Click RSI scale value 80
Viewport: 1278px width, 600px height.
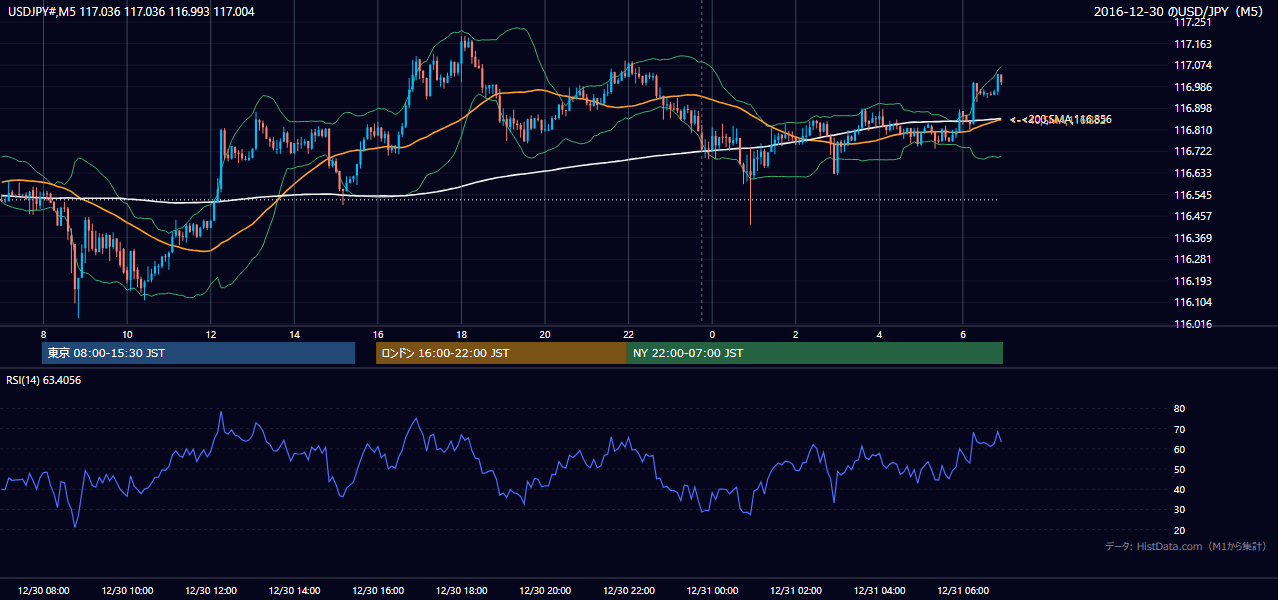[x=1180, y=409]
